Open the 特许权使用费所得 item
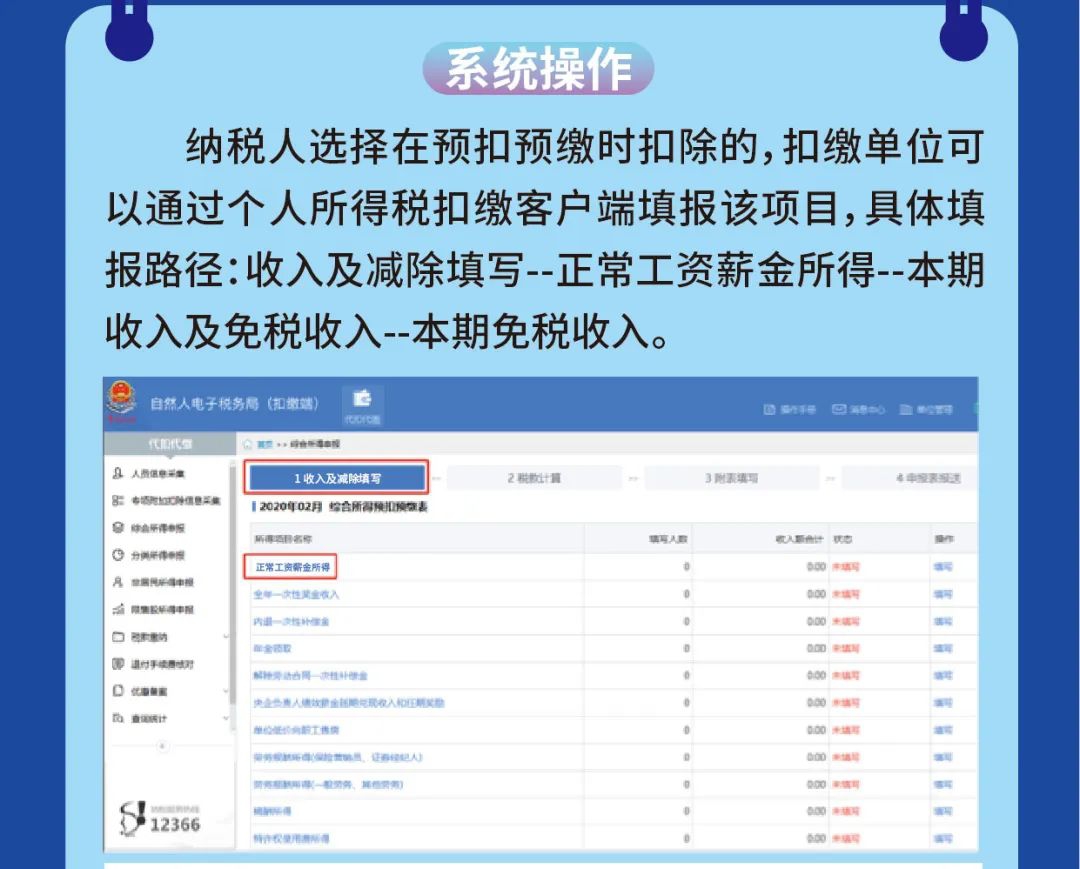This screenshot has width=1080, height=869. click(x=291, y=839)
